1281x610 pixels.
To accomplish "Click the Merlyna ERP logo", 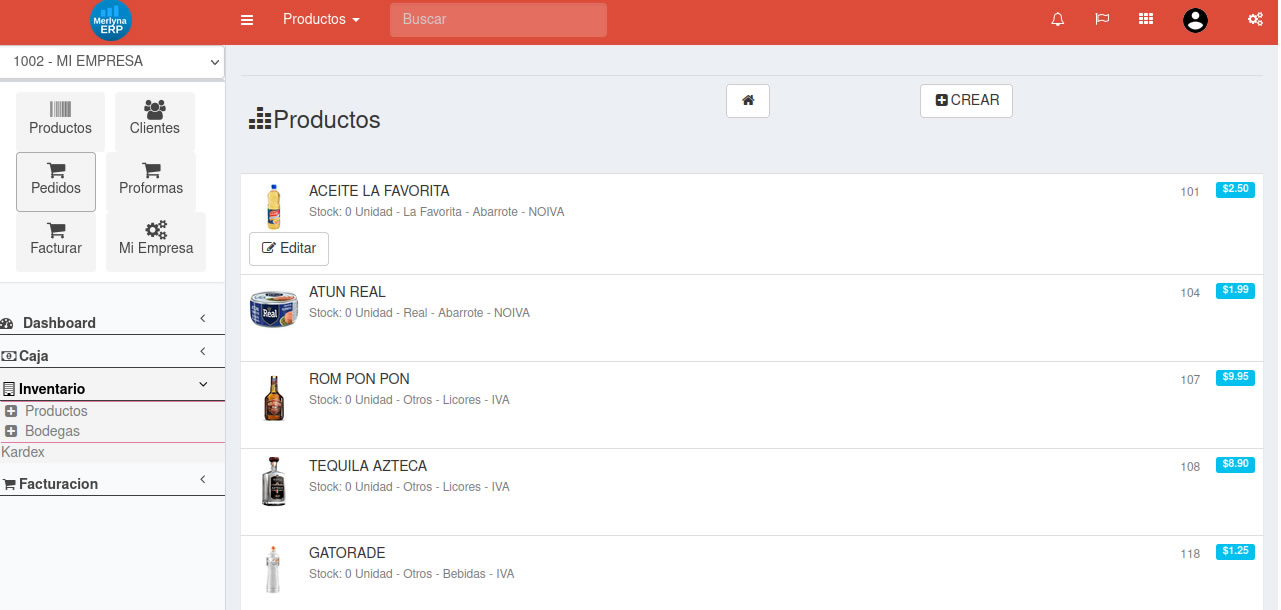I will [110, 21].
